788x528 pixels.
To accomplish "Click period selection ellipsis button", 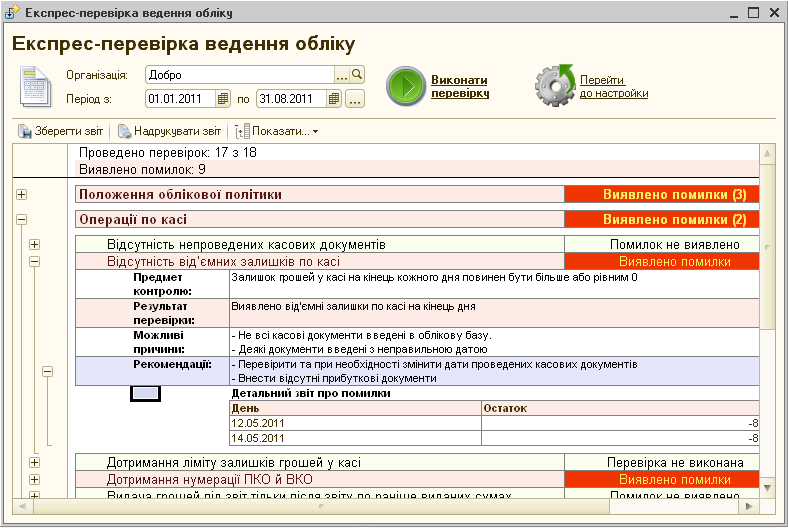I will 355,98.
